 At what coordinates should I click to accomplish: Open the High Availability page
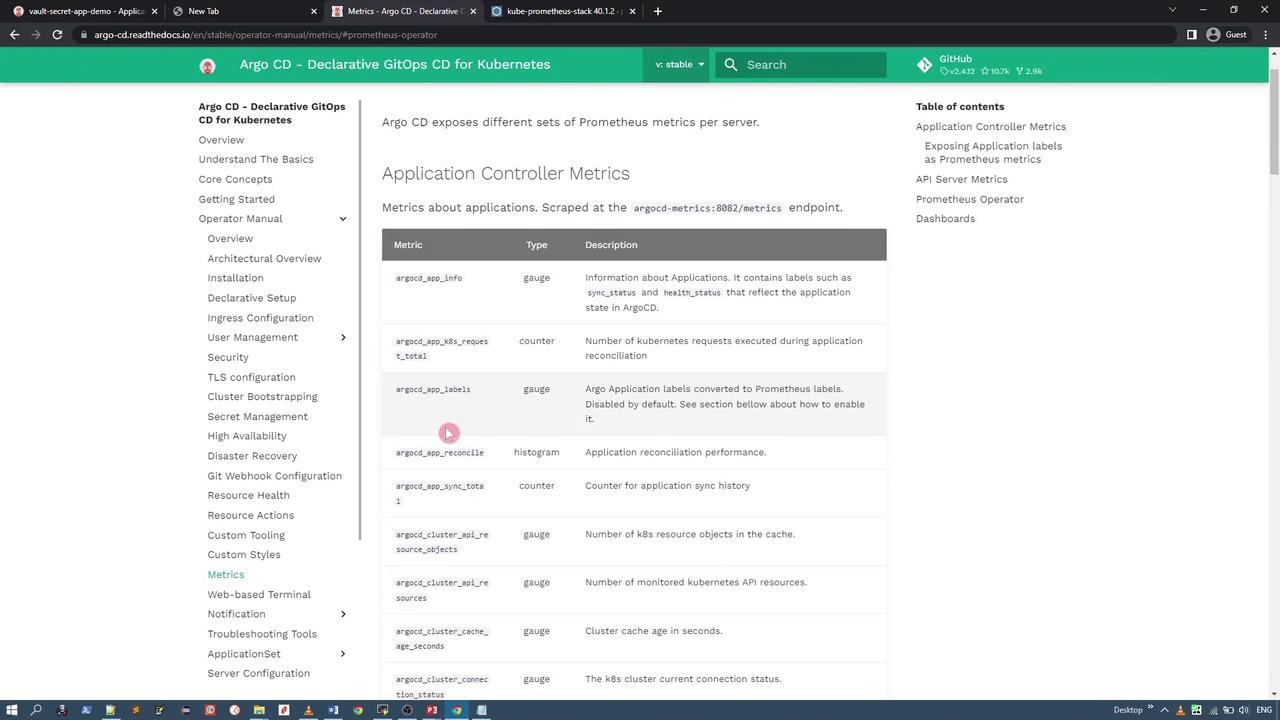246,436
